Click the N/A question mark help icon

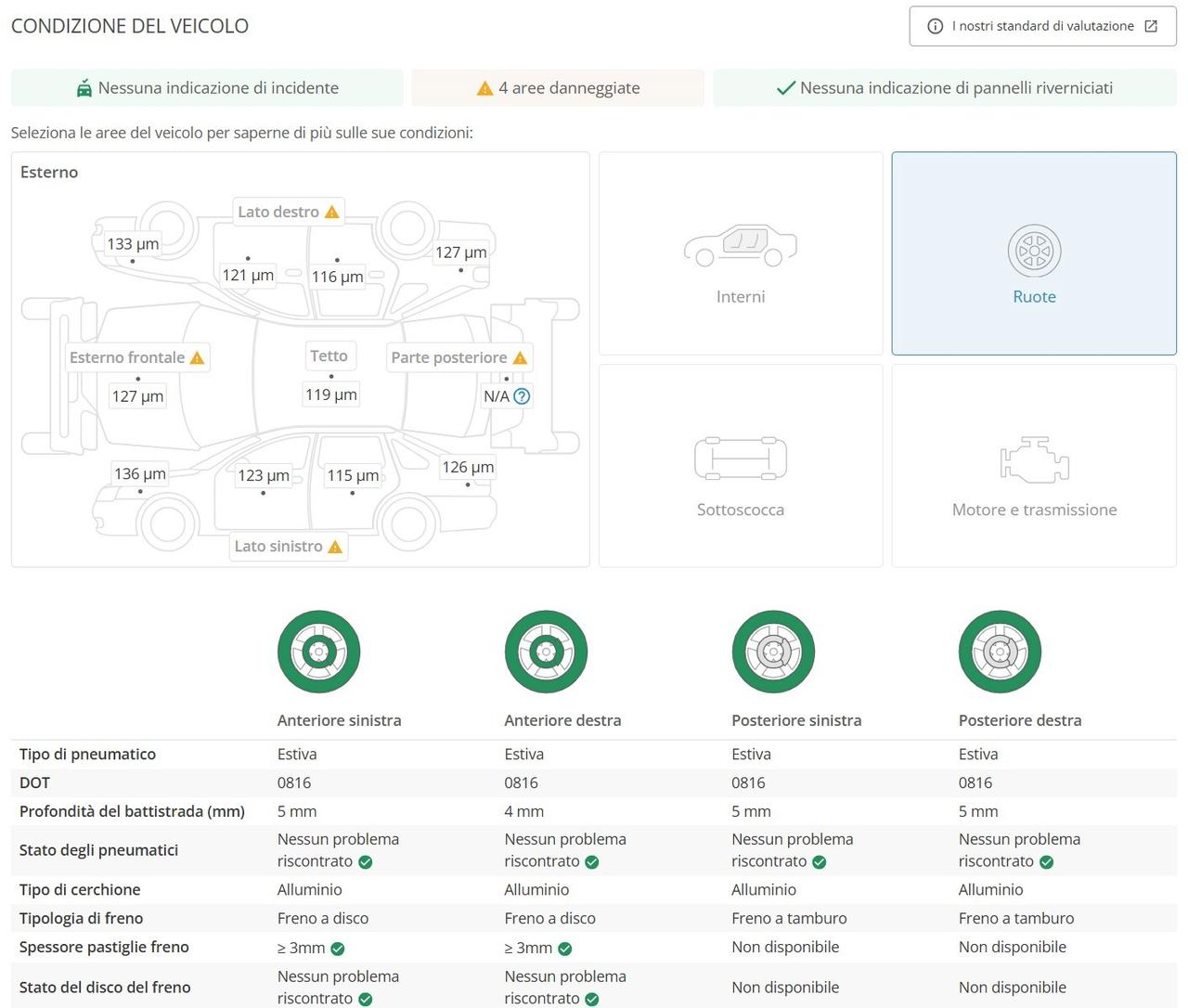(522, 396)
